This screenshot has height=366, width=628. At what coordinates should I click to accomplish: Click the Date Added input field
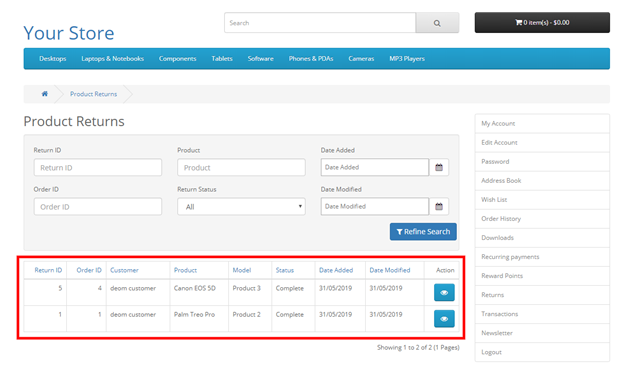click(375, 167)
